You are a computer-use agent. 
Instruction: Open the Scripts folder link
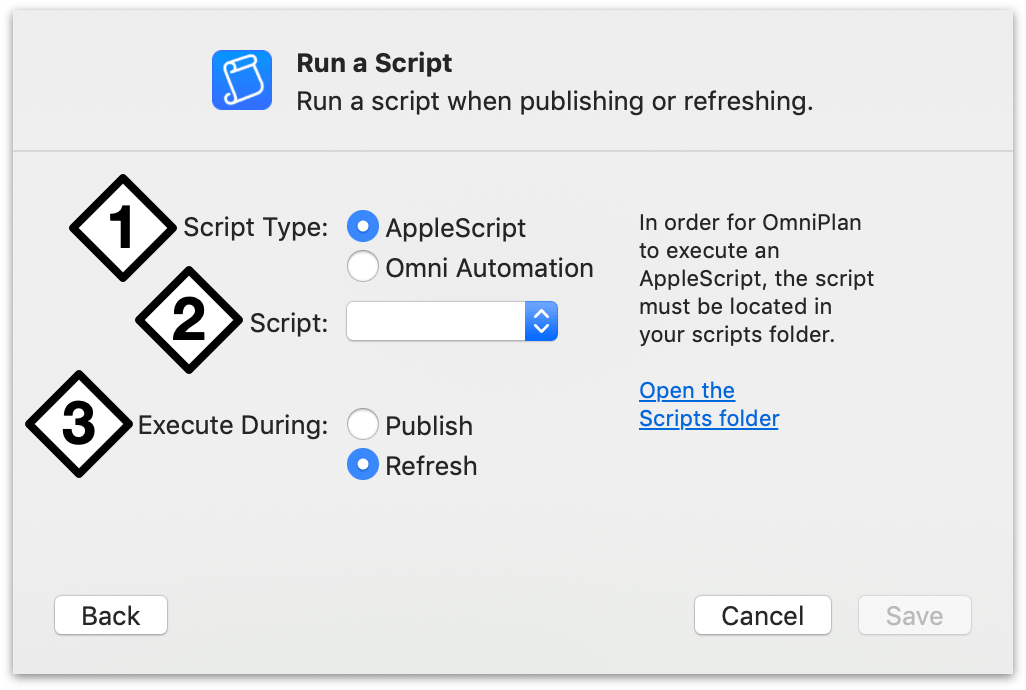tap(709, 404)
